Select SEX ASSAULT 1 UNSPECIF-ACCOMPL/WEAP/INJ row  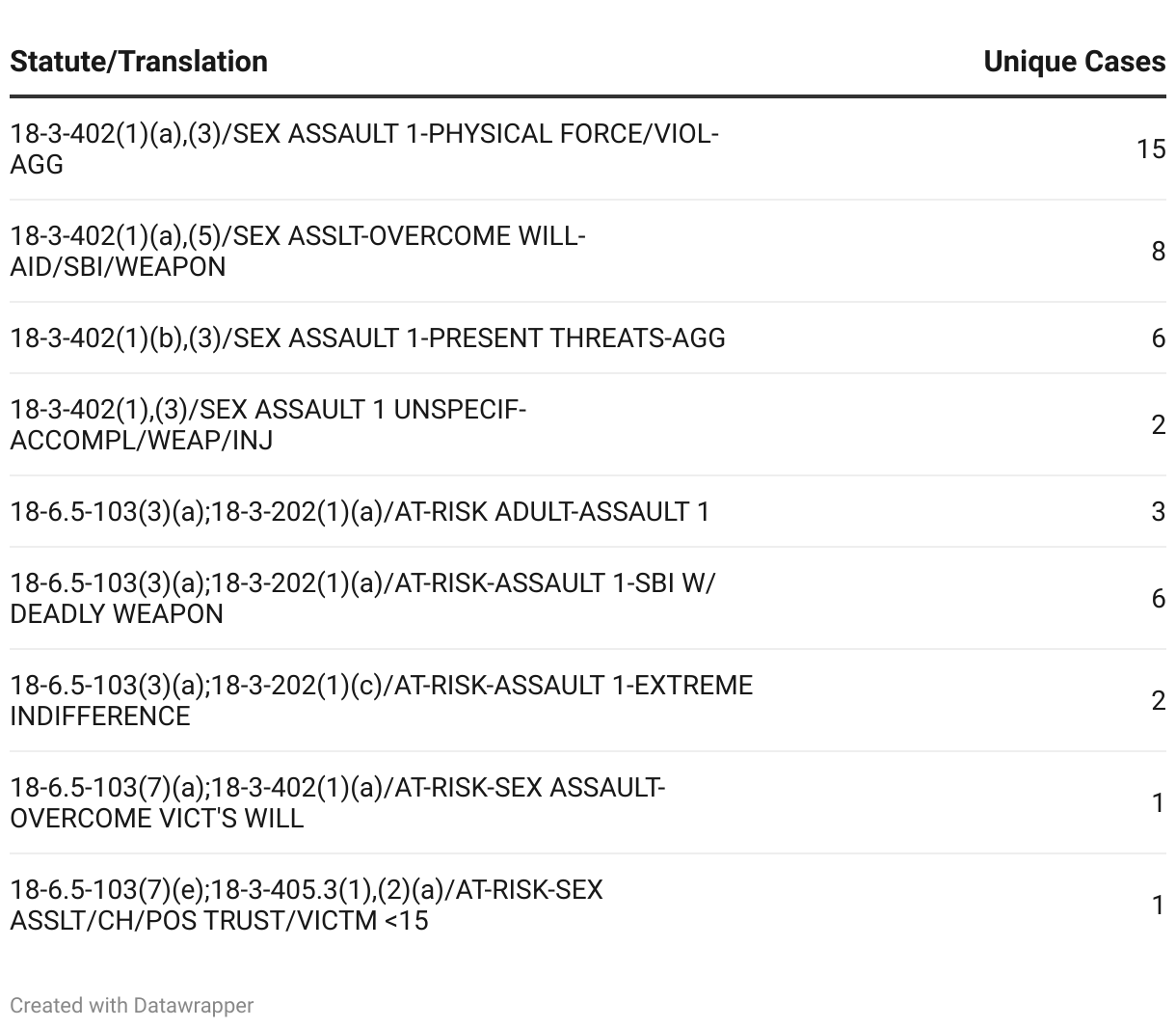[x=268, y=424]
